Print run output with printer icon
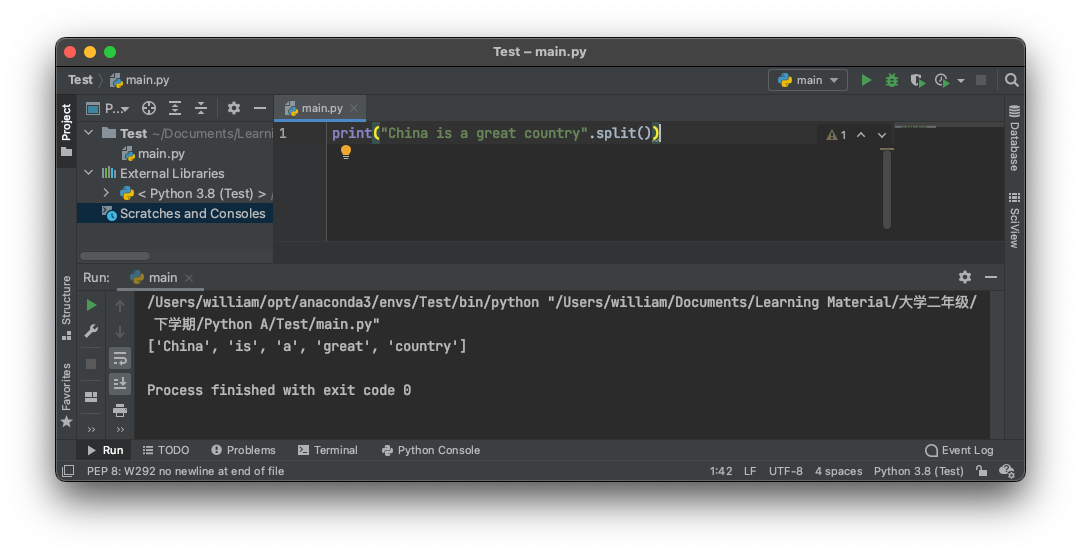Viewport: 1081px width, 555px height. click(120, 410)
